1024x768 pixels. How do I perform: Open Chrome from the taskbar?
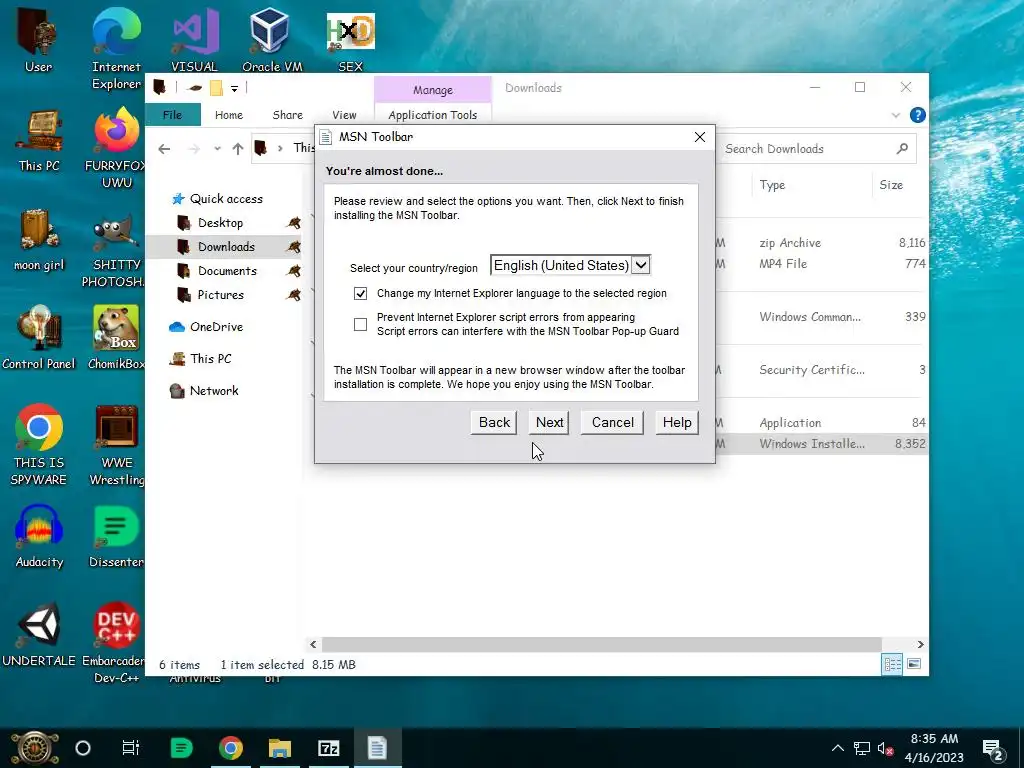point(231,748)
